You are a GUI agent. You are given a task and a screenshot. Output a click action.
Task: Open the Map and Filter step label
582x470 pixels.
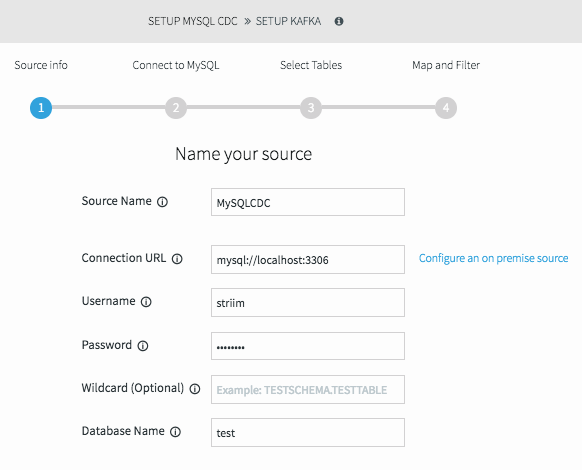446,65
